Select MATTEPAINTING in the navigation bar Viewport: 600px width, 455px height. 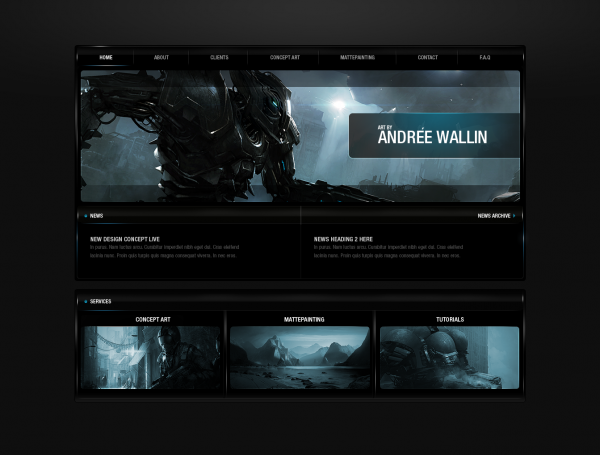coord(357,57)
